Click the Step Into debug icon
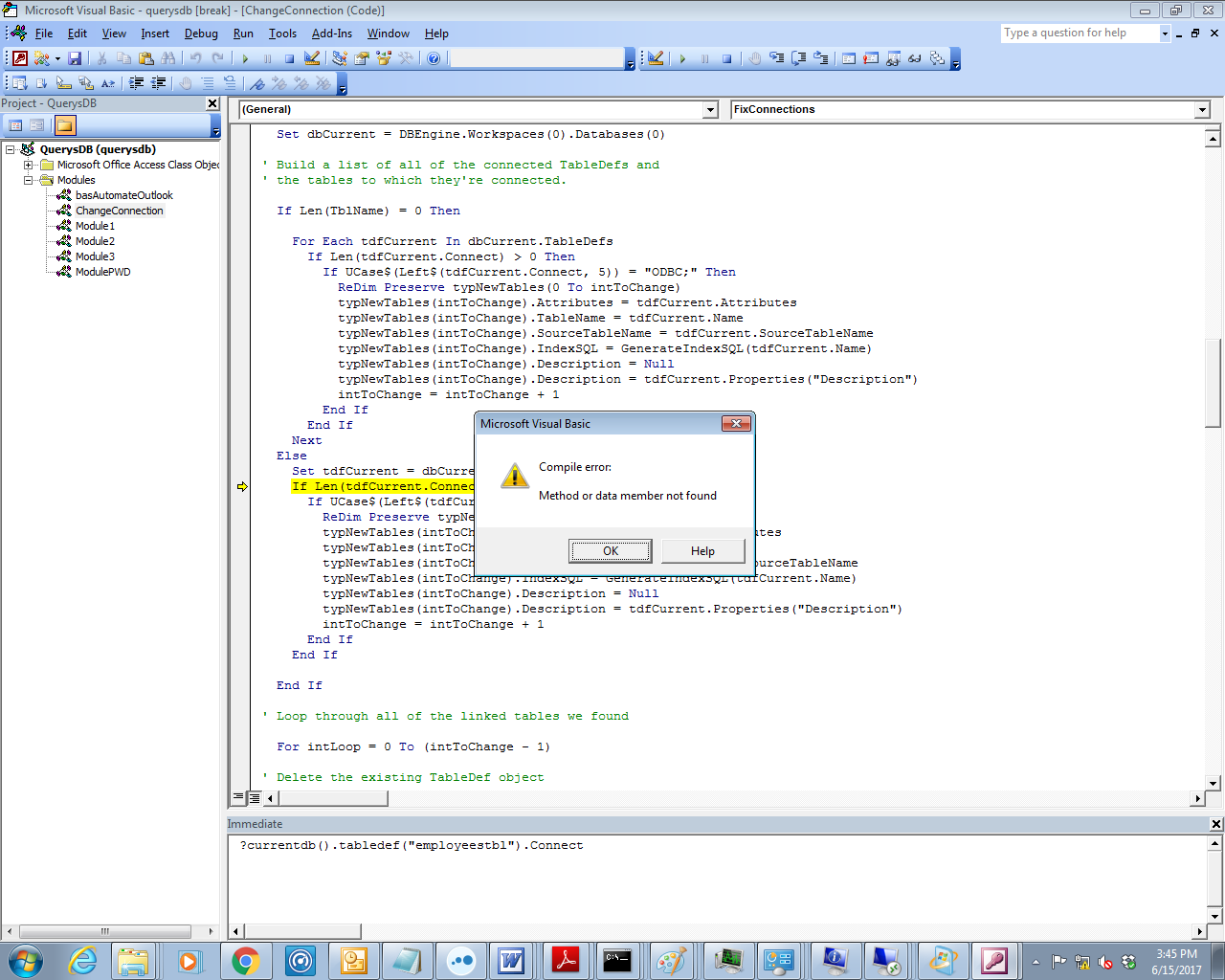Screen dimensions: 1225x980 [777, 57]
